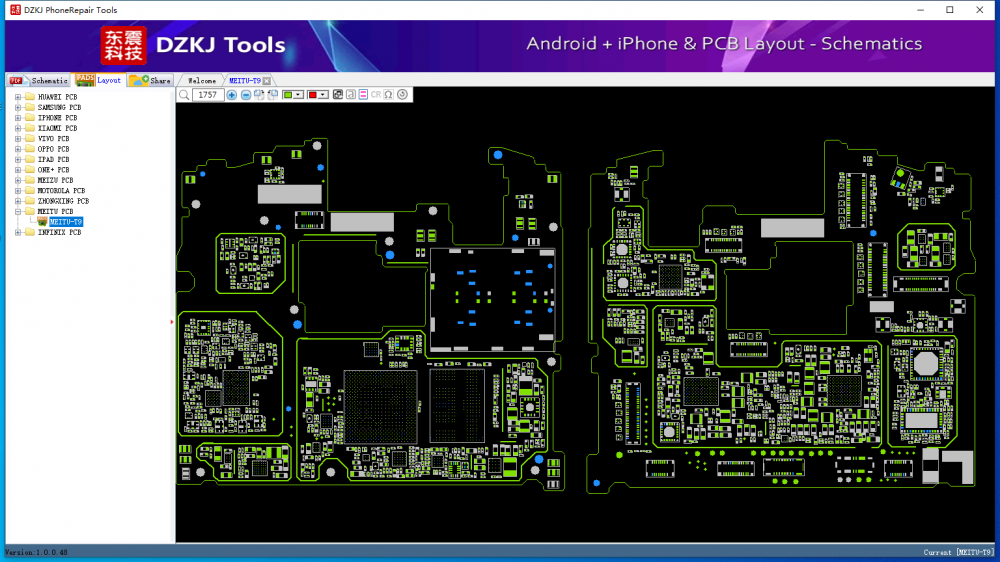
Task: Switch to the Layout tab
Action: click(98, 80)
